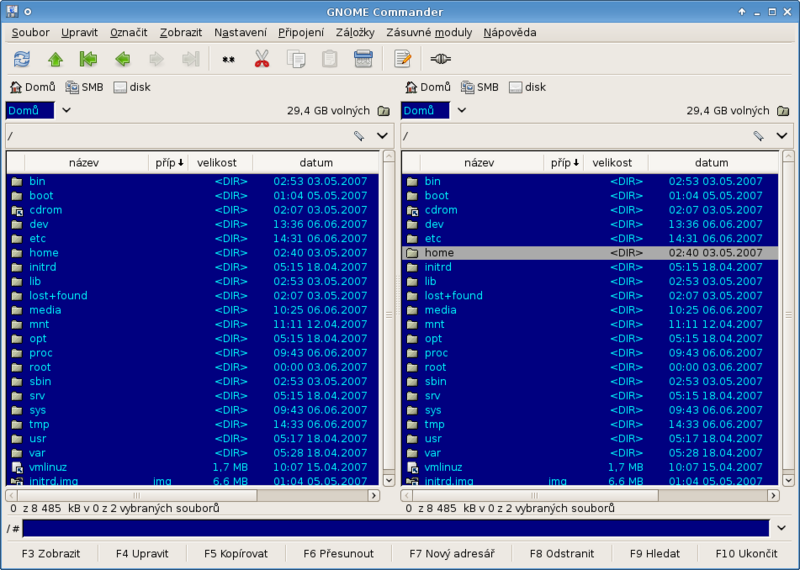Sort left pane by příp column

[168, 163]
